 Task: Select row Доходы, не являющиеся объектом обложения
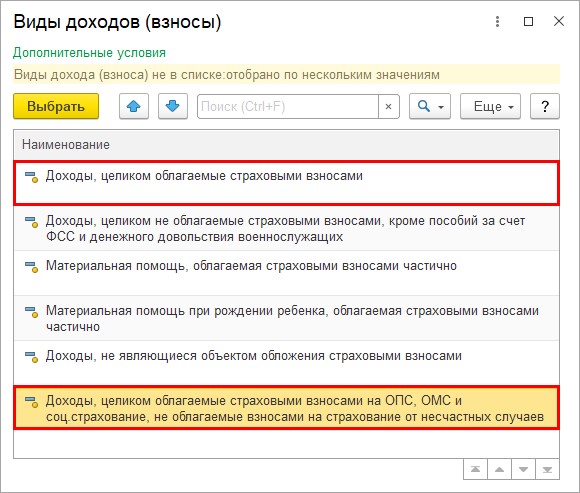tap(286, 363)
